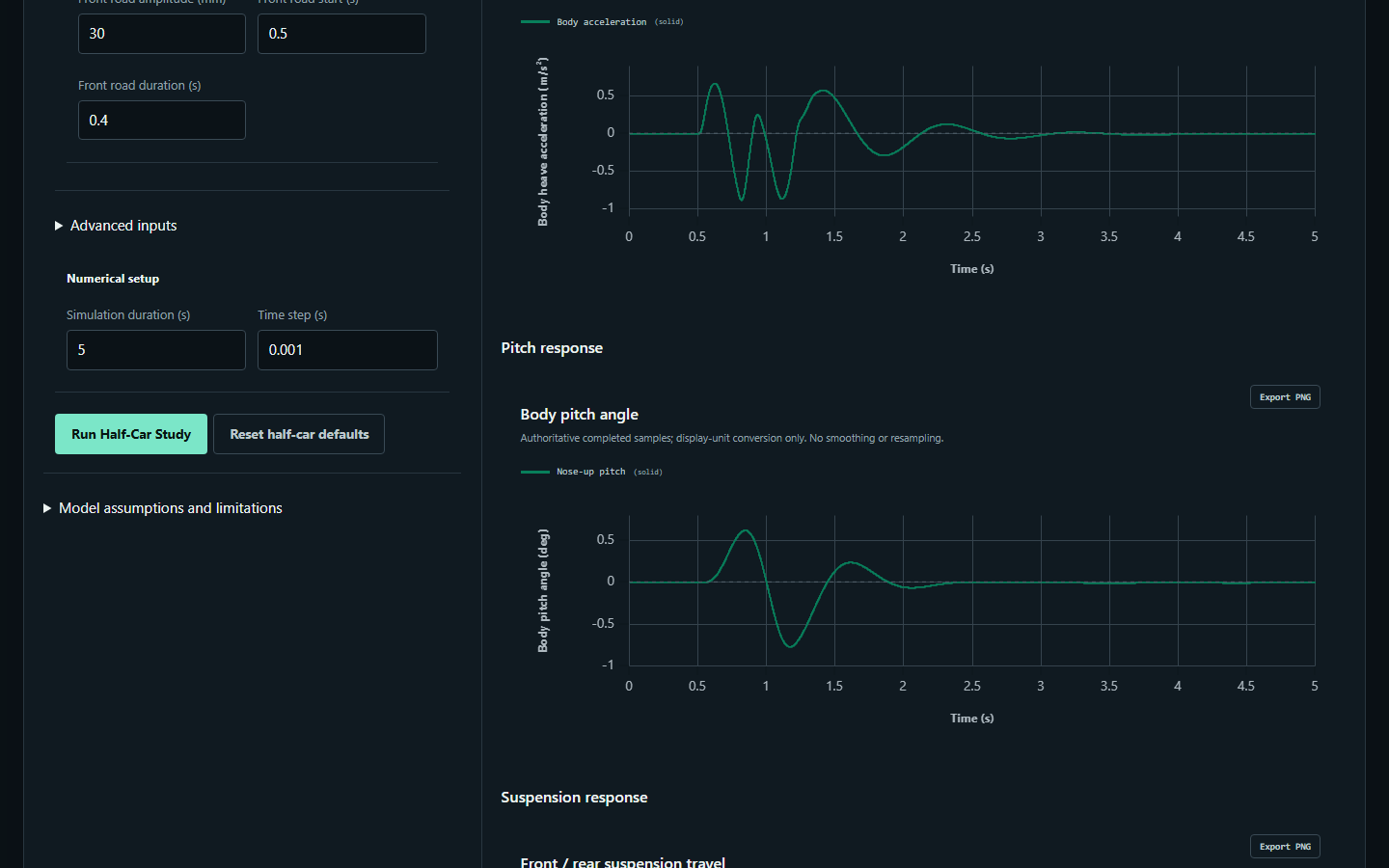Edit the Simulation duration field
Image resolution: width=1389 pixels, height=868 pixels.
(156, 350)
